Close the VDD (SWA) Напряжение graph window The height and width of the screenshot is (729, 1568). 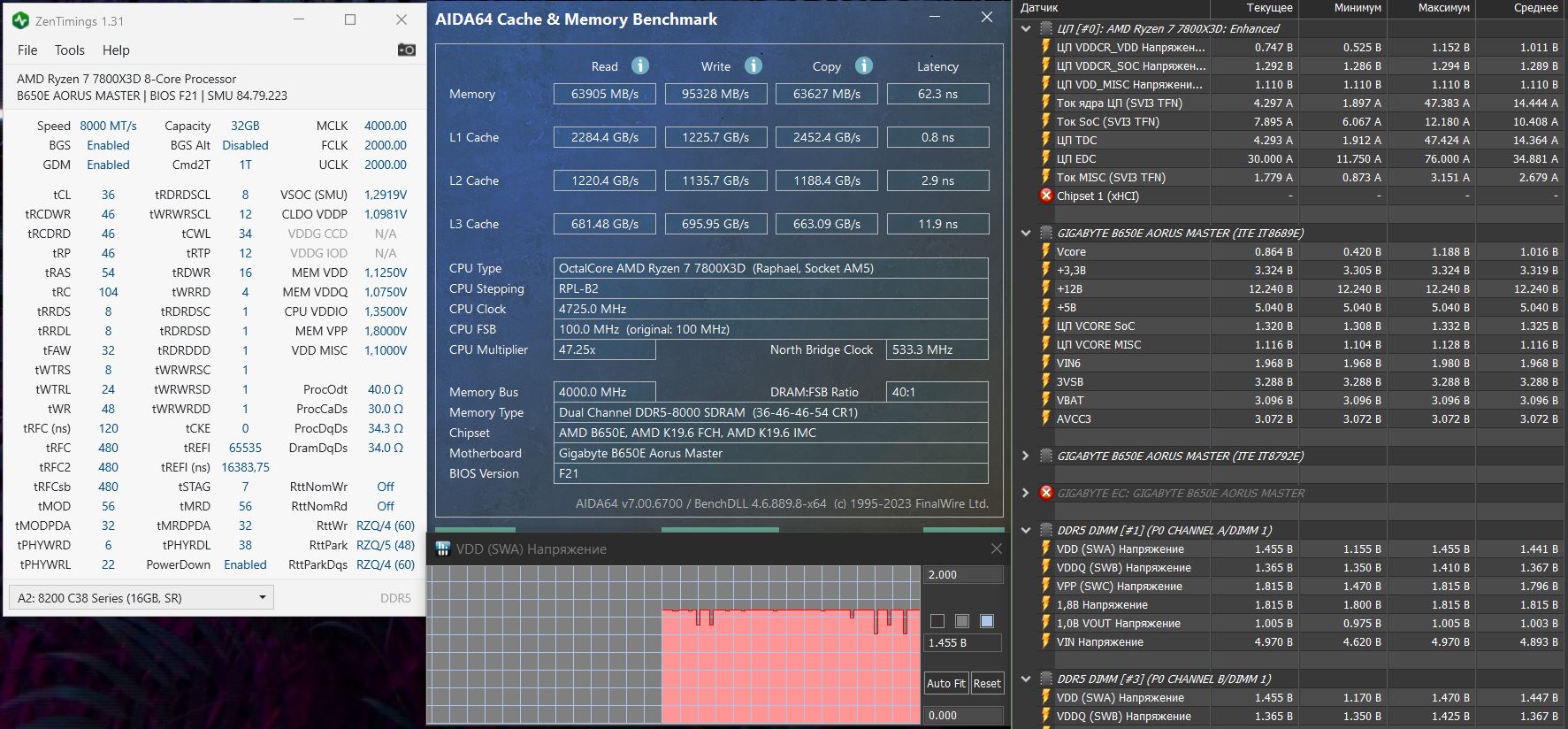pos(997,549)
